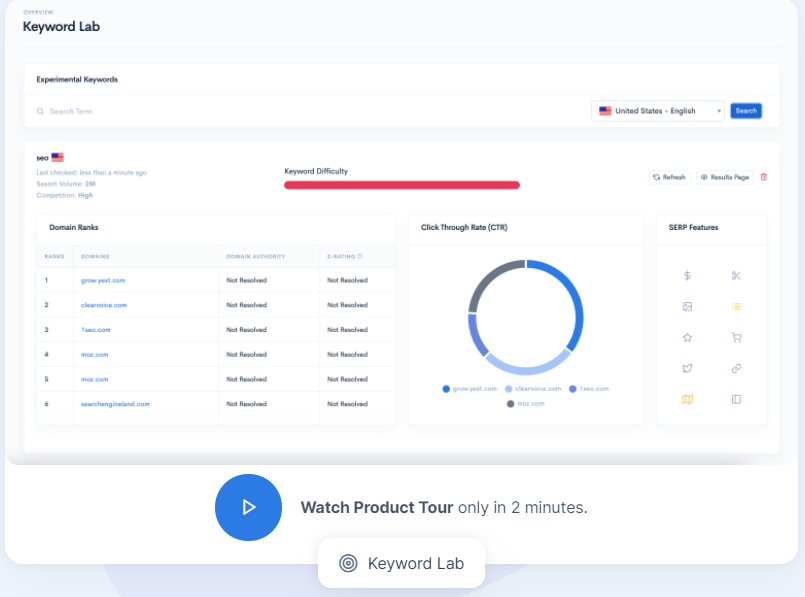Screen dimensions: 805x597
Task: Open the United States - English dropdown
Action: click(x=658, y=111)
